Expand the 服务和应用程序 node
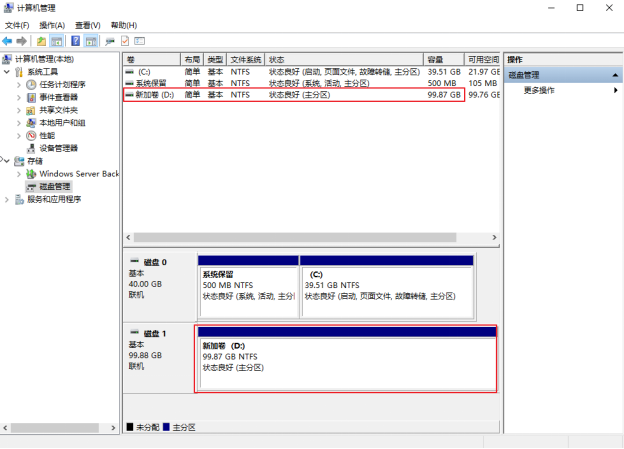This screenshot has height=449, width=624. [7, 199]
